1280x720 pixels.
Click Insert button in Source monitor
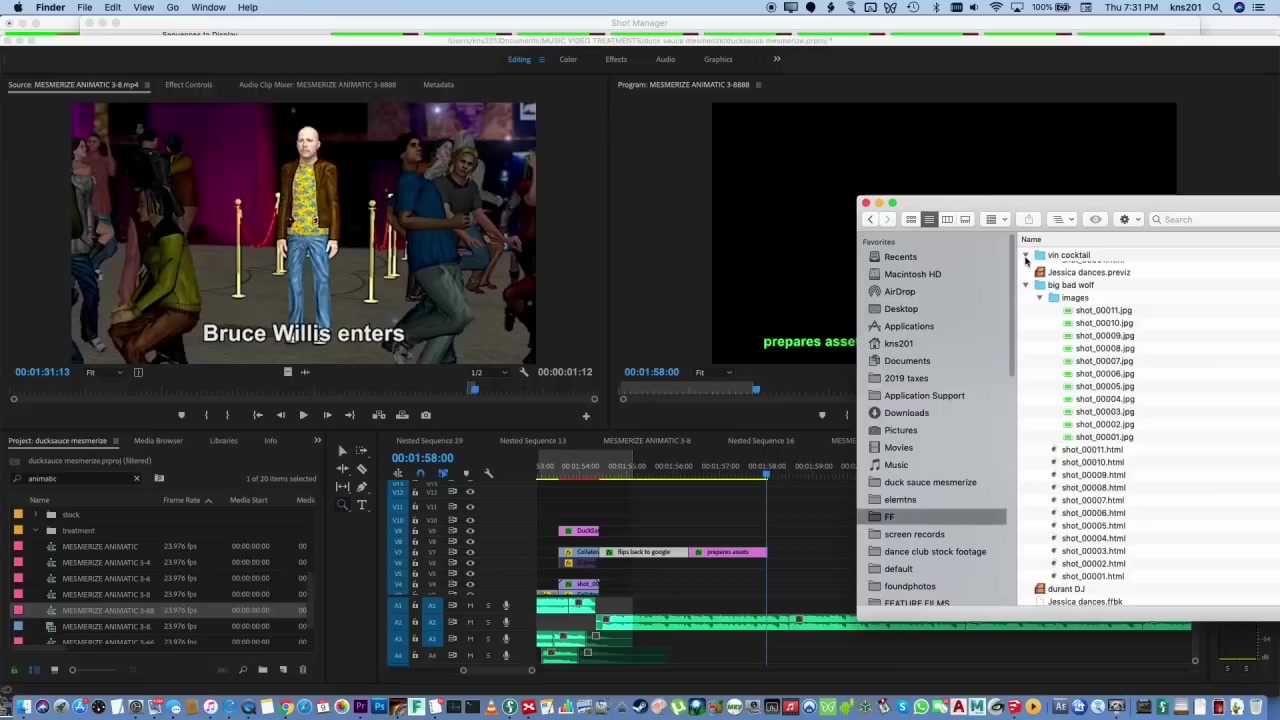coord(379,415)
